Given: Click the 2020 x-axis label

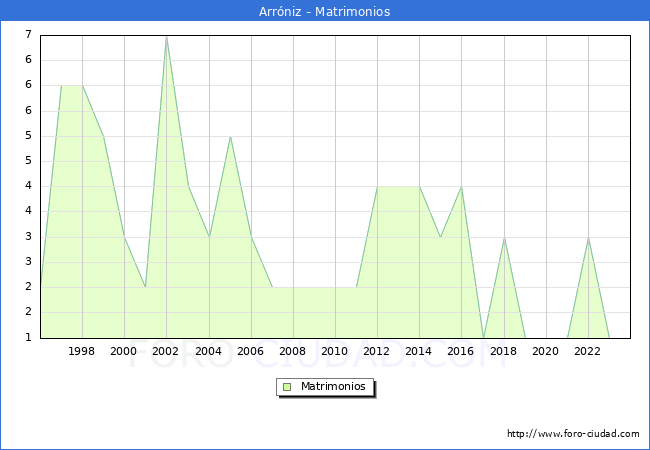Looking at the screenshot, I should [546, 351].
